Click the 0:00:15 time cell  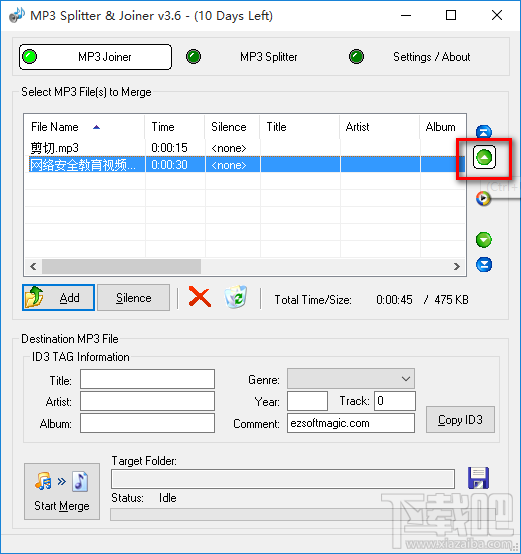169,148
